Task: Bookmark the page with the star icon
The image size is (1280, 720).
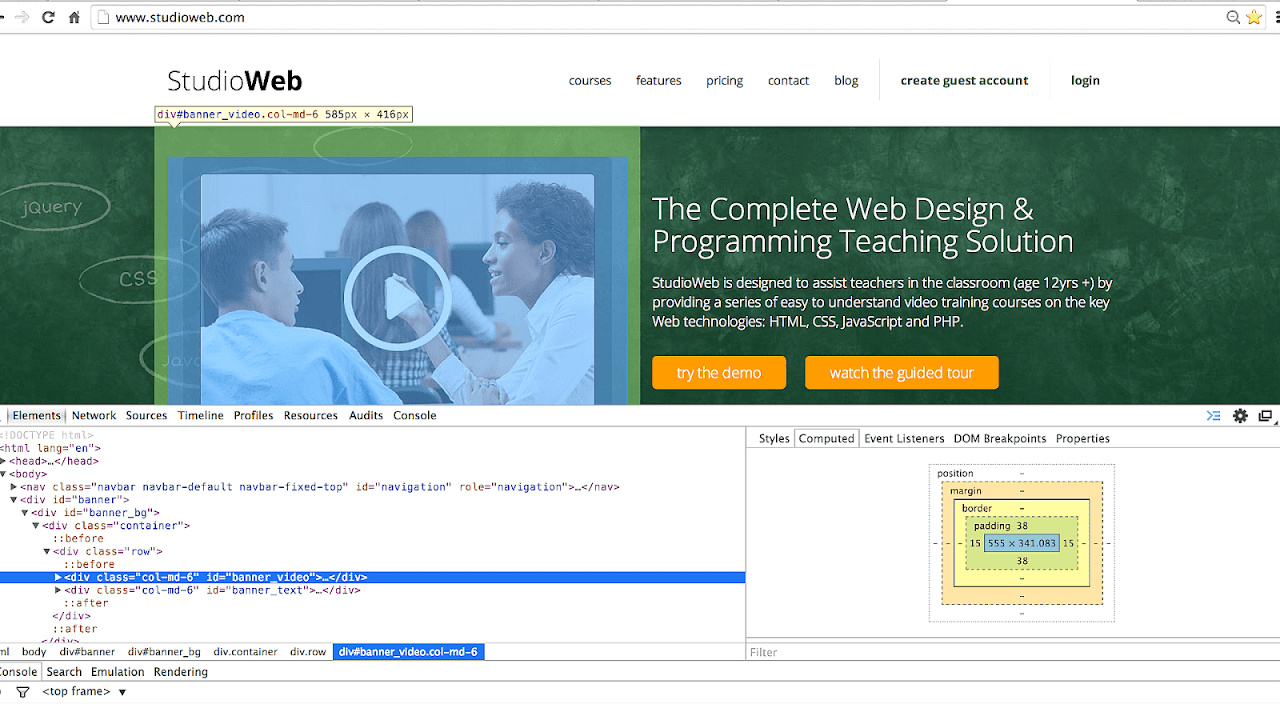Action: pyautogui.click(x=1254, y=17)
